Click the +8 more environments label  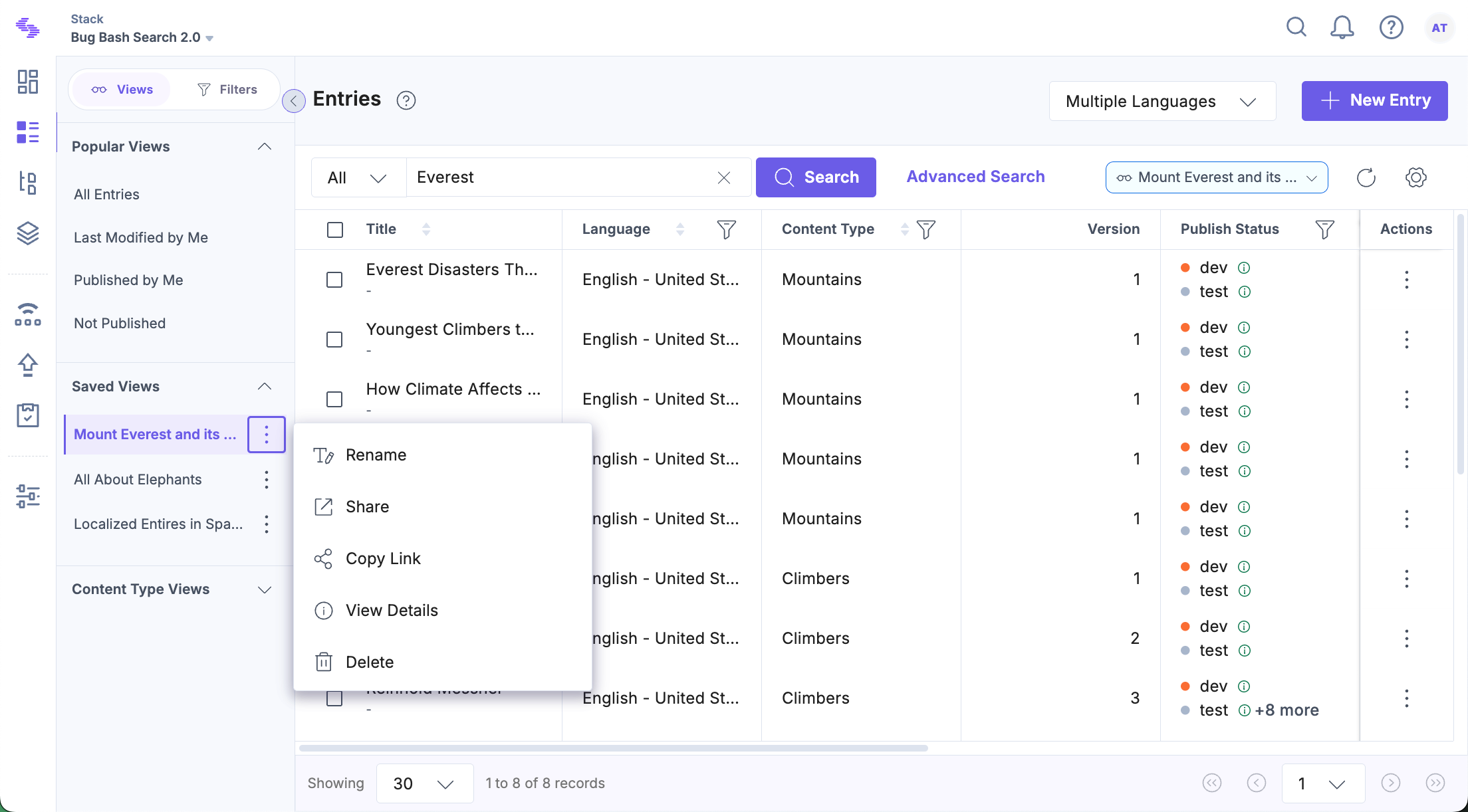point(1286,710)
